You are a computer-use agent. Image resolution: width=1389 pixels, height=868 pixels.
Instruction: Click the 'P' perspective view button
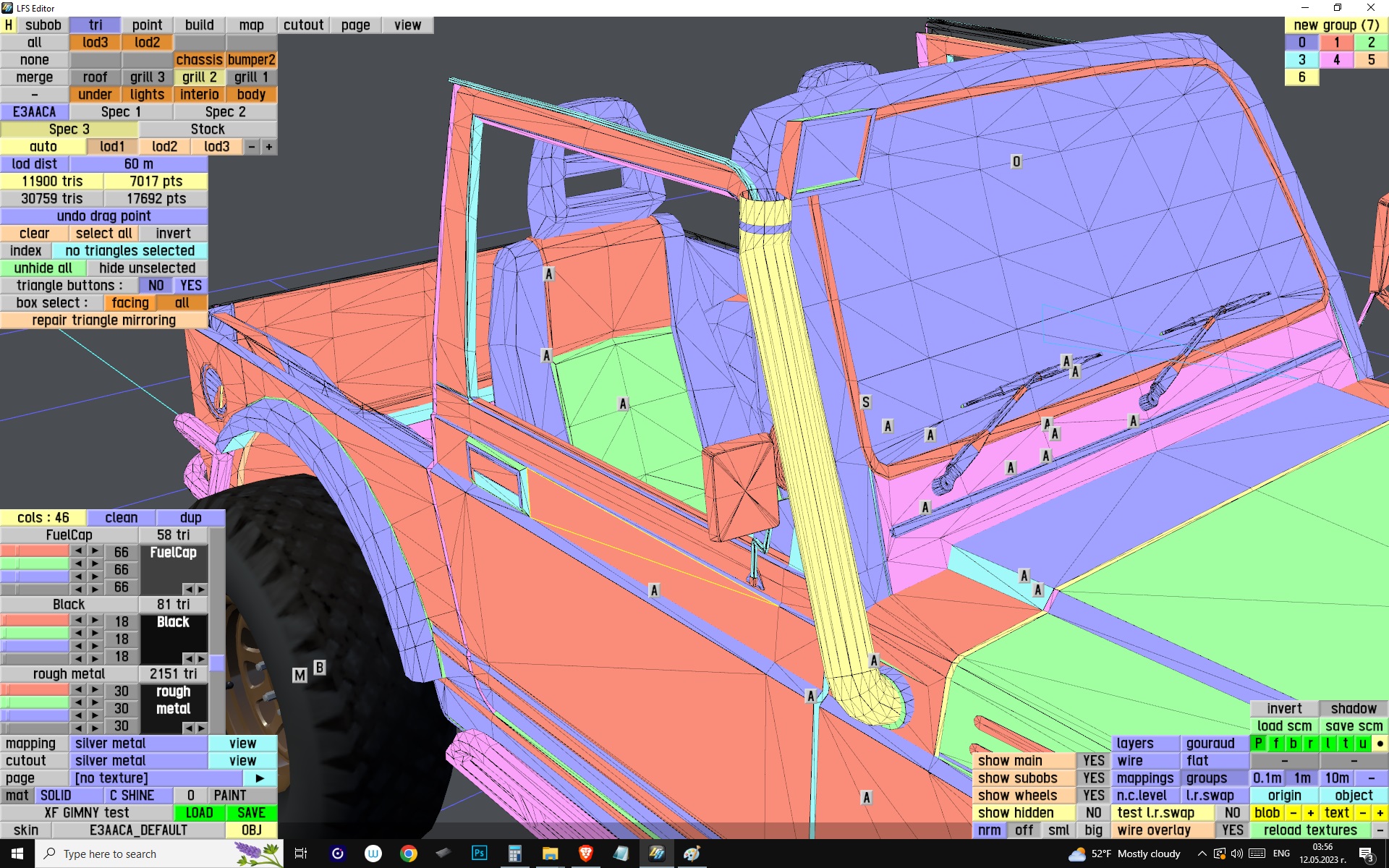(x=1259, y=744)
